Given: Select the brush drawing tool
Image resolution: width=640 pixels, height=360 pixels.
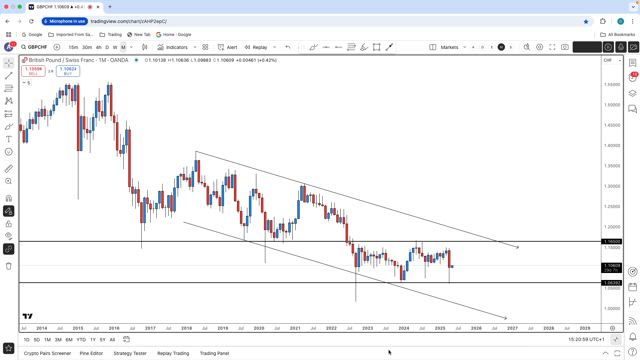Looking at the screenshot, I should click(9, 127).
